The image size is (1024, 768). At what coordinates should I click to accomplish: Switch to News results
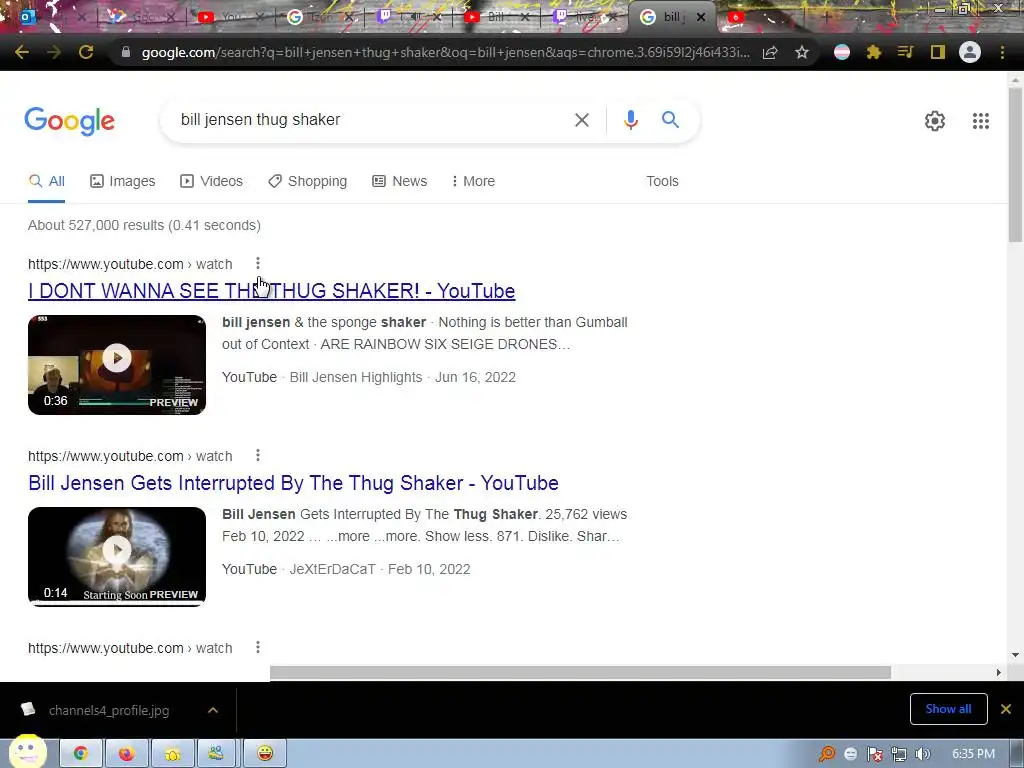point(400,181)
